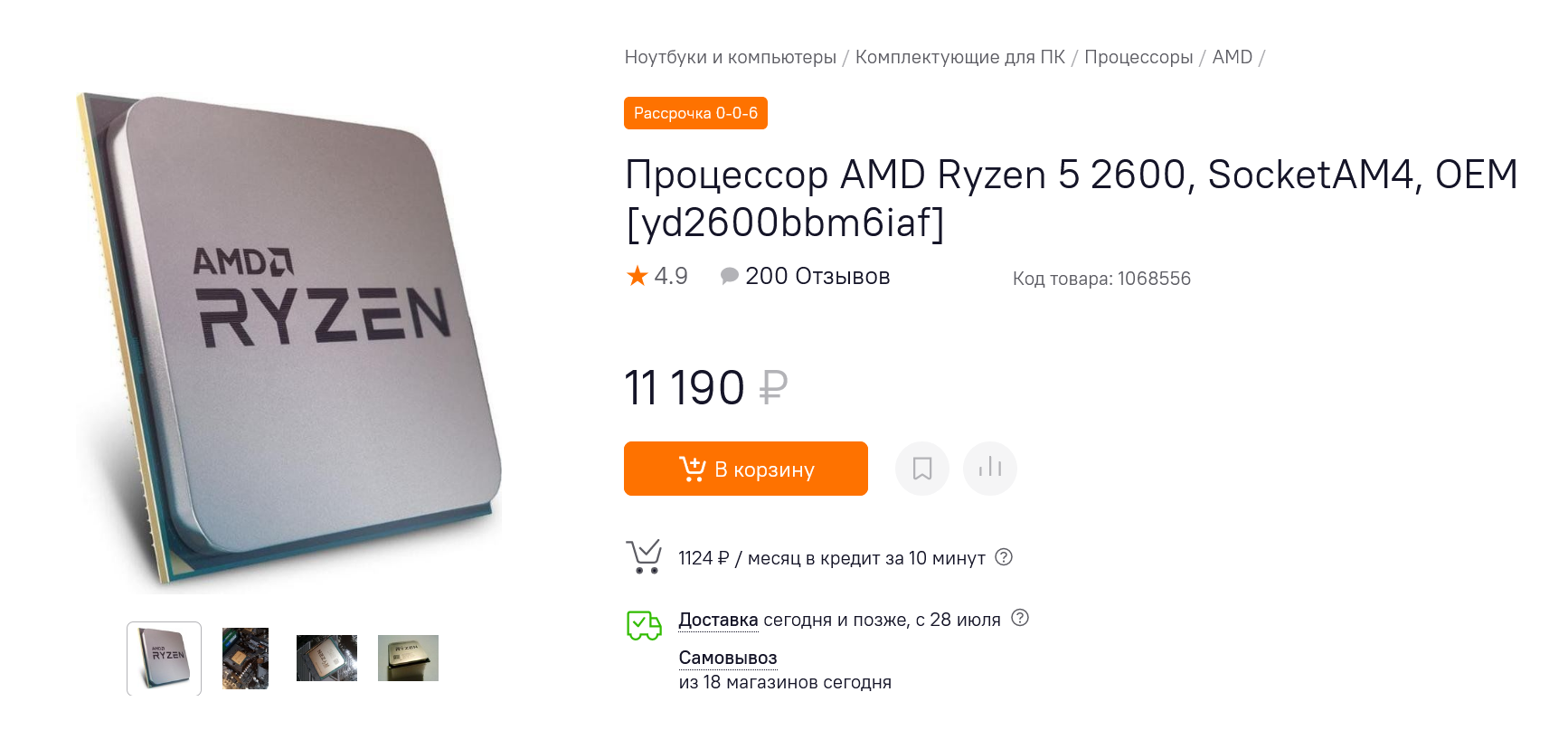The width and height of the screenshot is (1568, 749).
Task: Select the second thumbnail with motherboard photo
Action: tap(245, 658)
